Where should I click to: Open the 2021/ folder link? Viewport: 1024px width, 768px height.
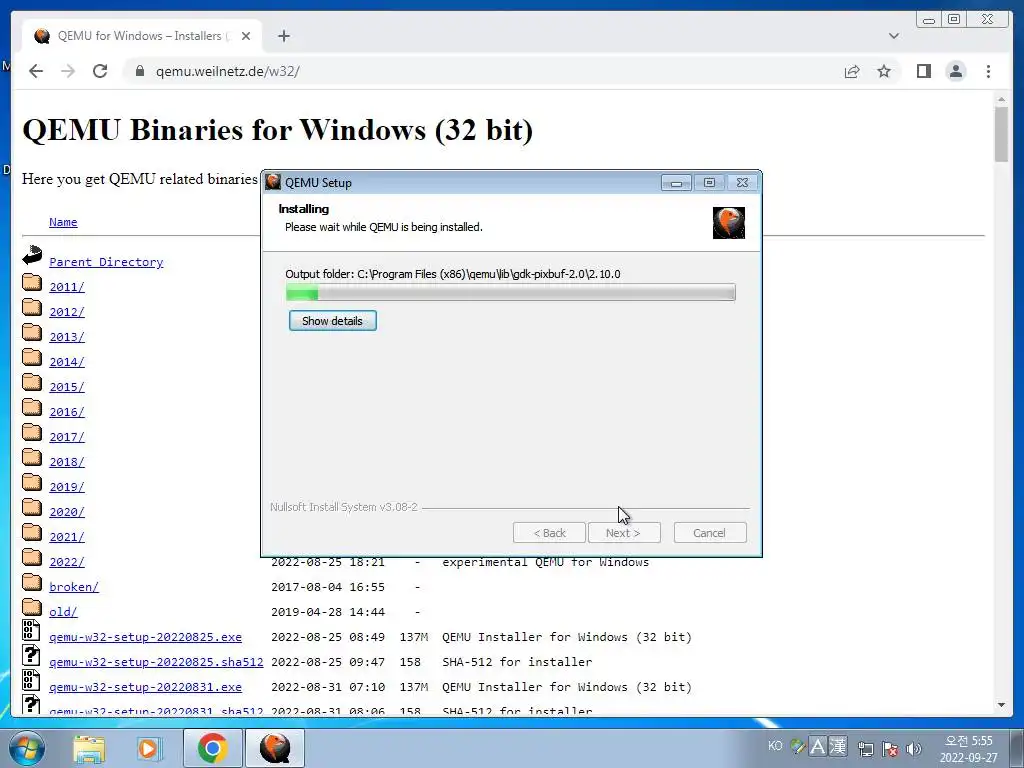(x=67, y=537)
